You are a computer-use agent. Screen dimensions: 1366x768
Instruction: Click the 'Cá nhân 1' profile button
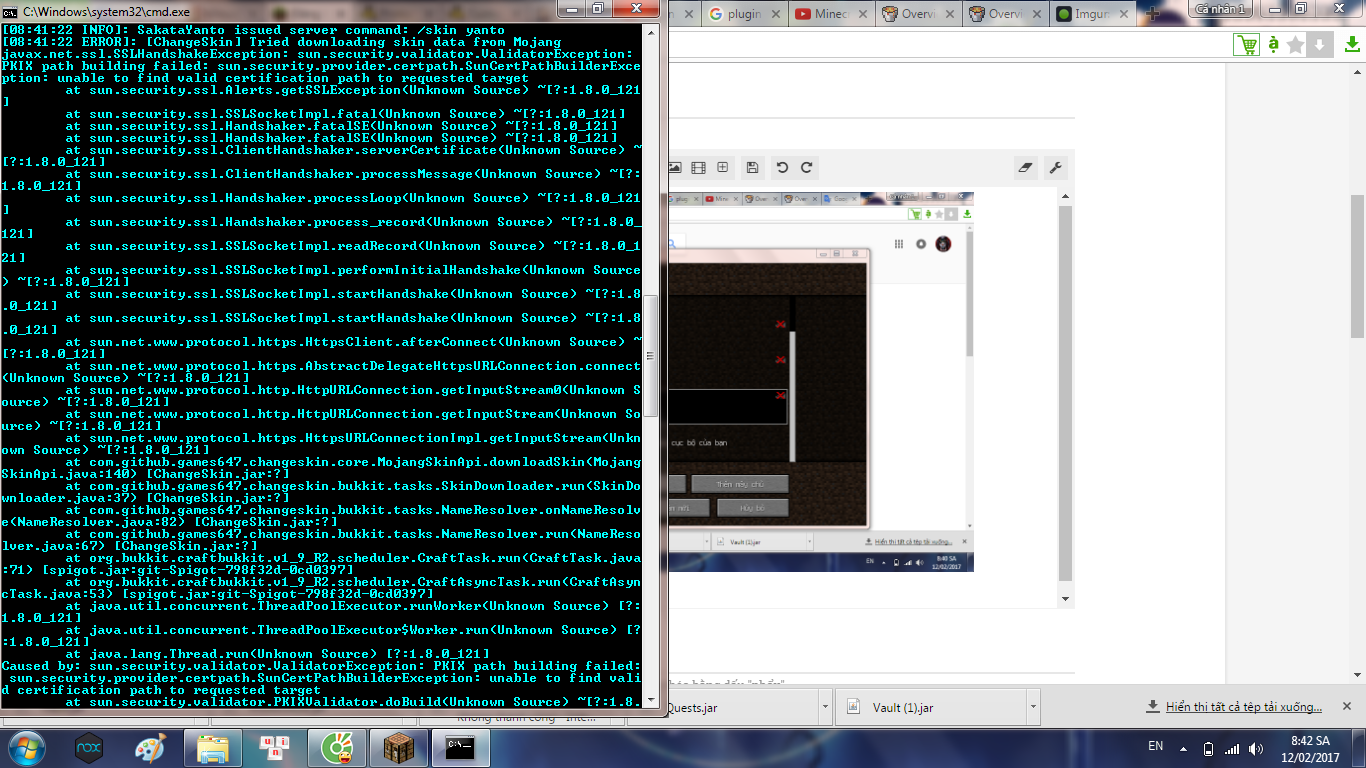pyautogui.click(x=1220, y=8)
